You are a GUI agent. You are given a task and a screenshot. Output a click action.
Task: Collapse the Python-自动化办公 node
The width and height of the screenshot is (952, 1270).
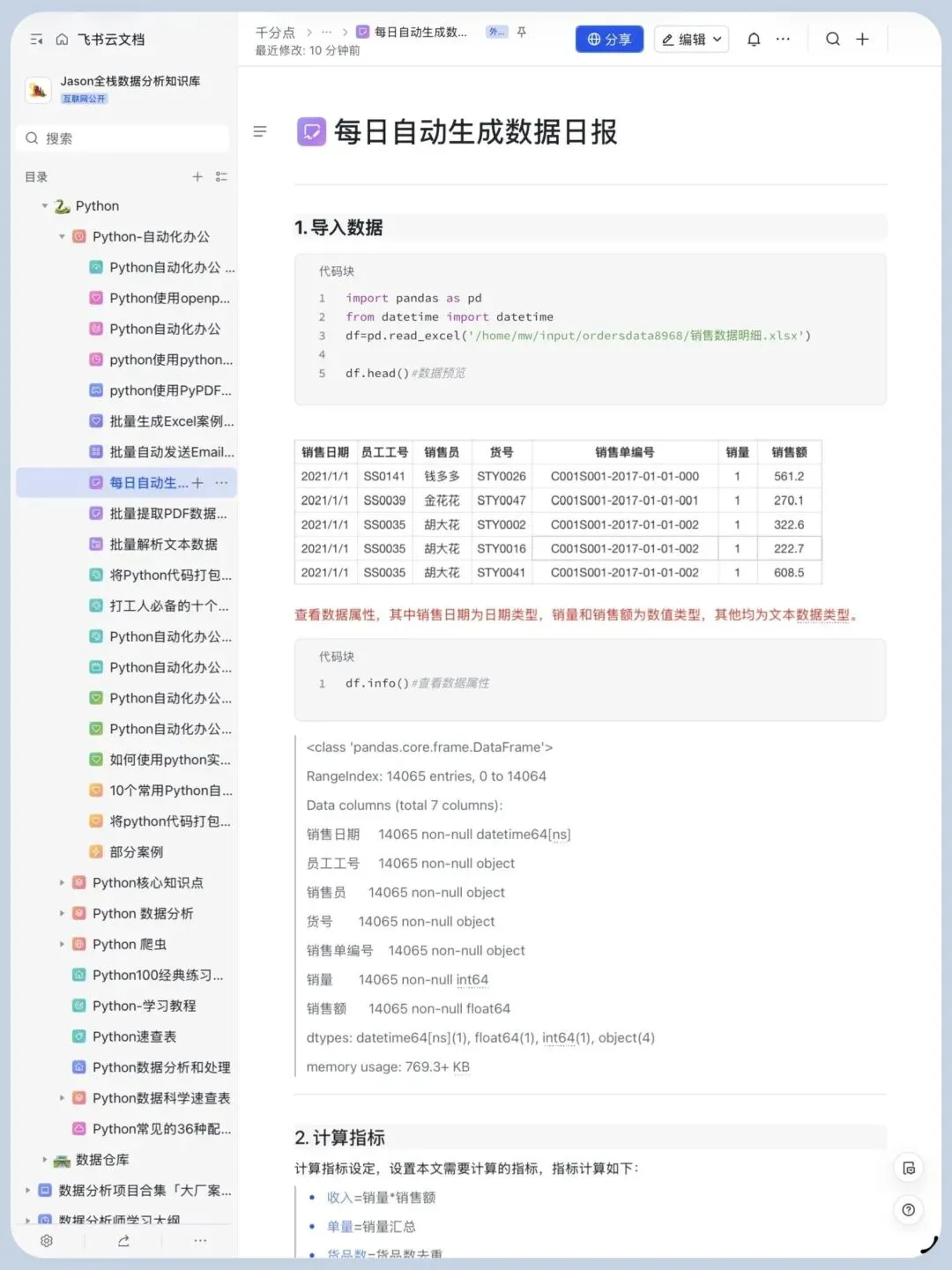[x=62, y=237]
